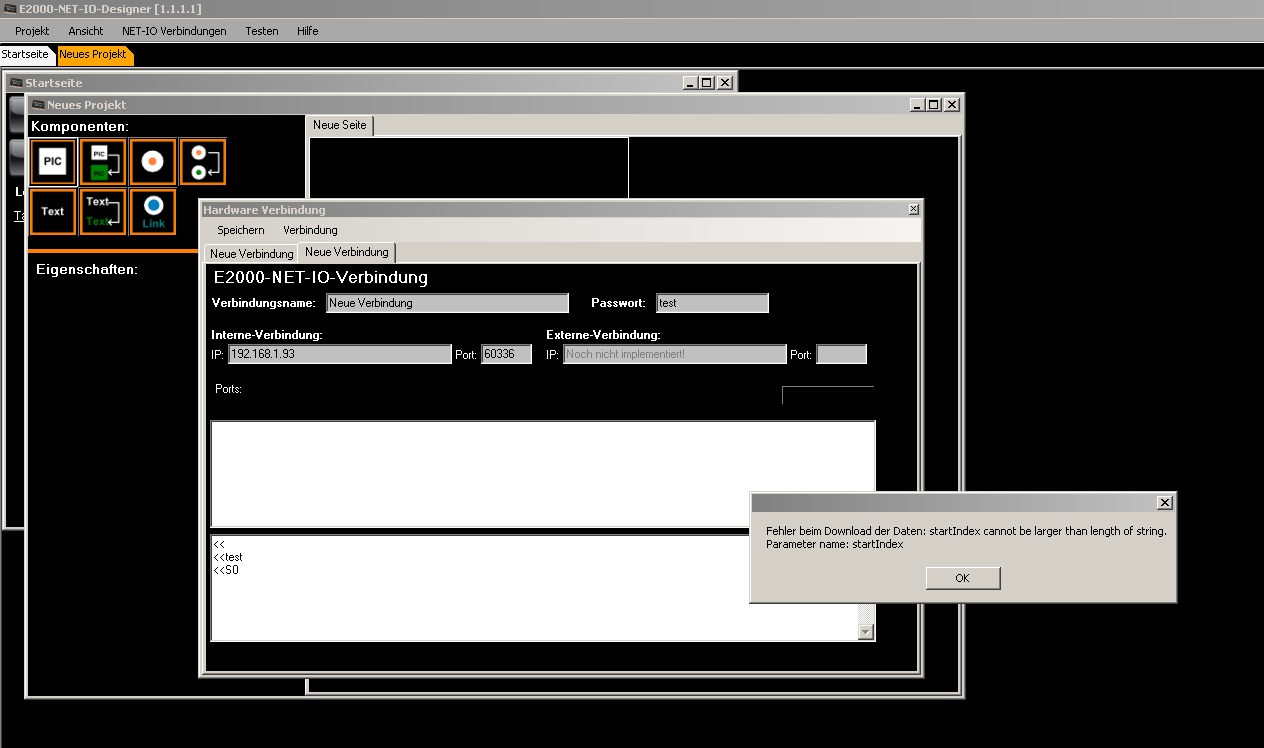Click OK in the error dialog
The height and width of the screenshot is (748, 1264).
tap(962, 578)
